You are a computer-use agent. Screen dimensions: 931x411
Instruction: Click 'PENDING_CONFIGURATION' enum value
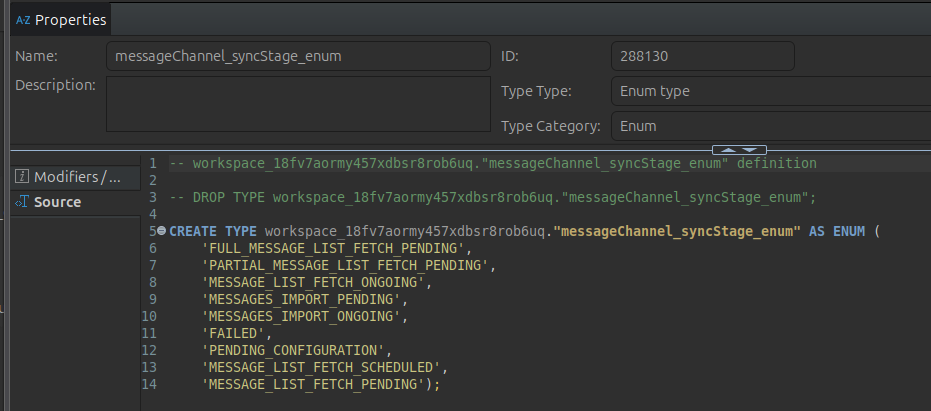click(295, 350)
